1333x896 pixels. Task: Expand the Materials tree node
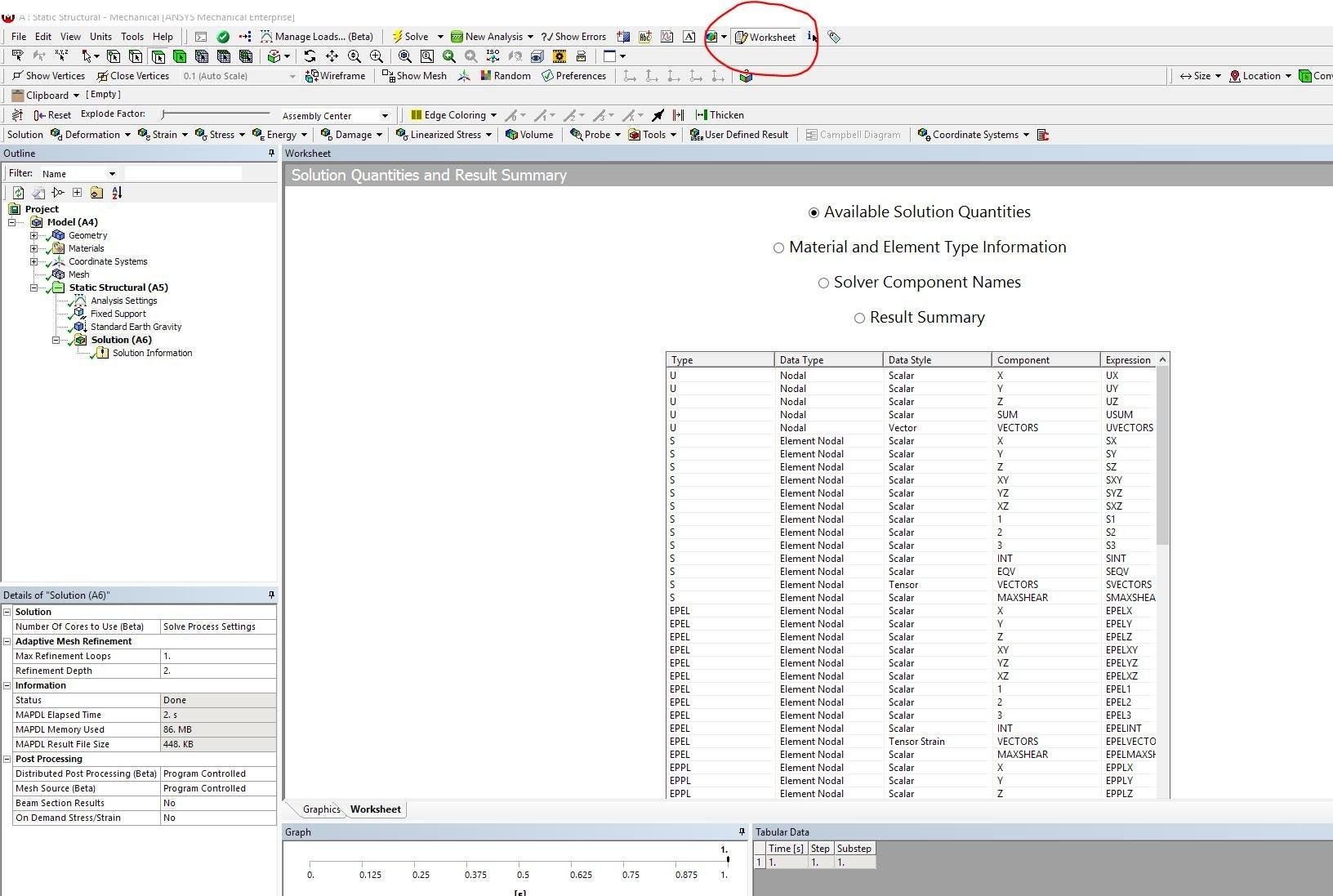point(34,248)
